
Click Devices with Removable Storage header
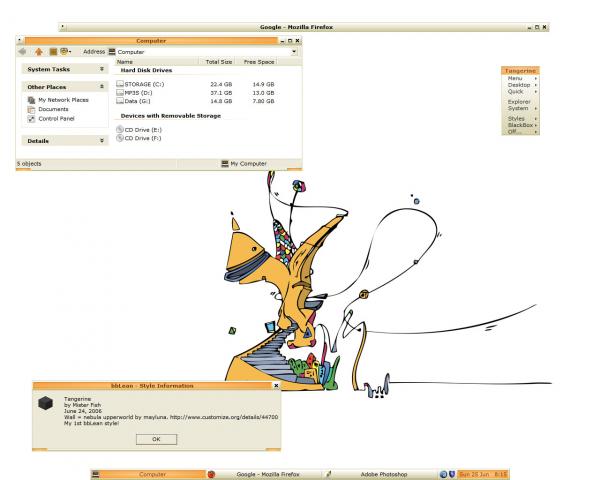[x=171, y=116]
